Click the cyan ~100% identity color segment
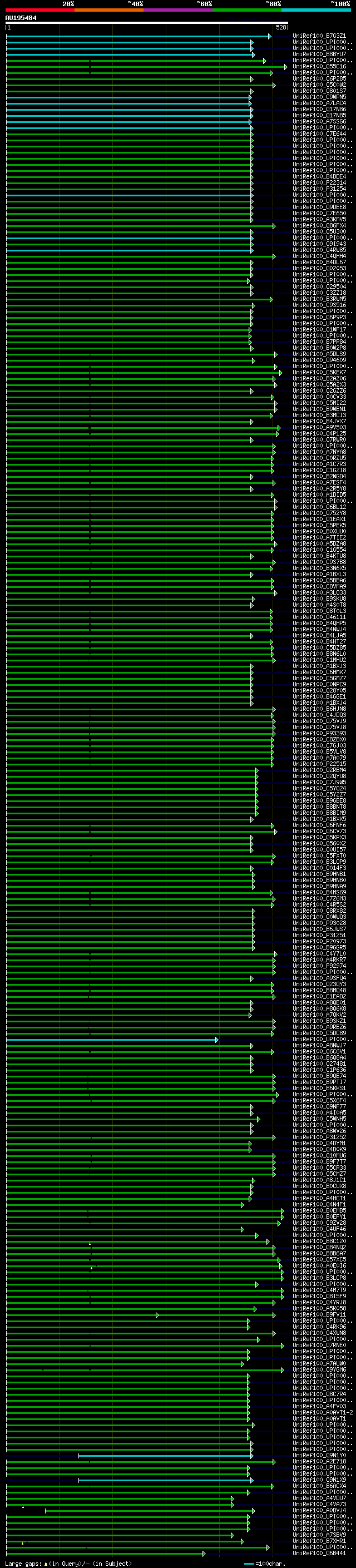This screenshot has height=1568, width=356. coord(317,10)
